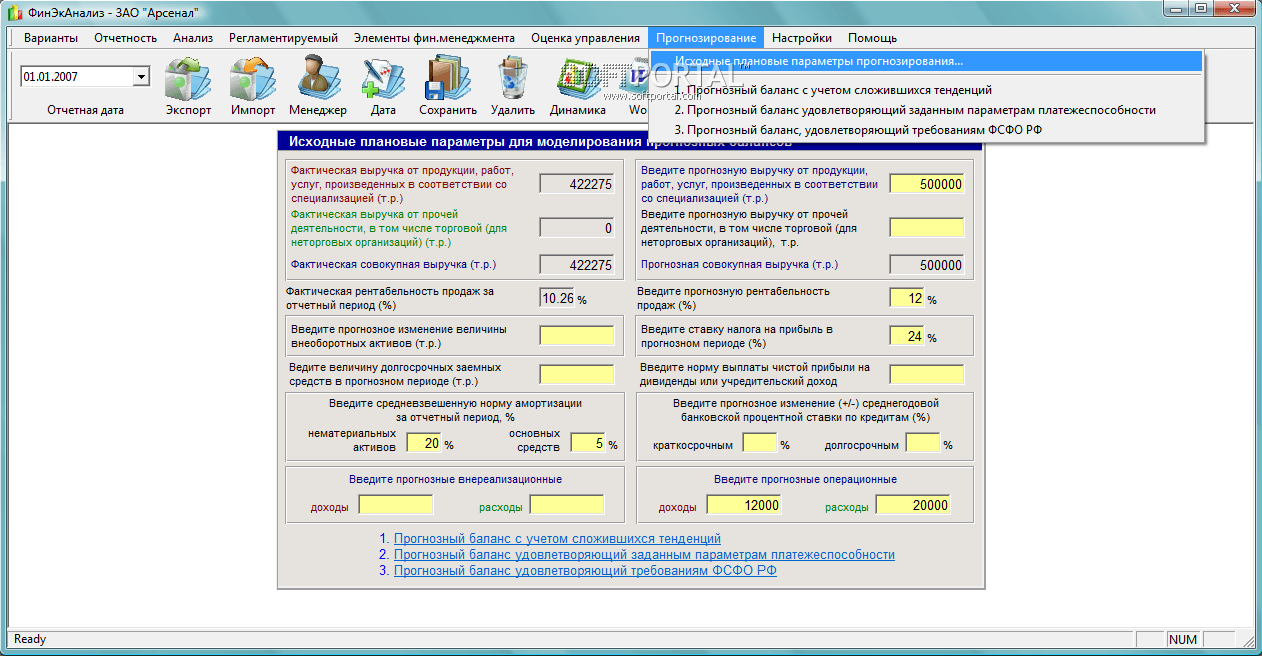Click the Прогнозирование menu header
This screenshot has width=1262, height=656.
tap(706, 38)
